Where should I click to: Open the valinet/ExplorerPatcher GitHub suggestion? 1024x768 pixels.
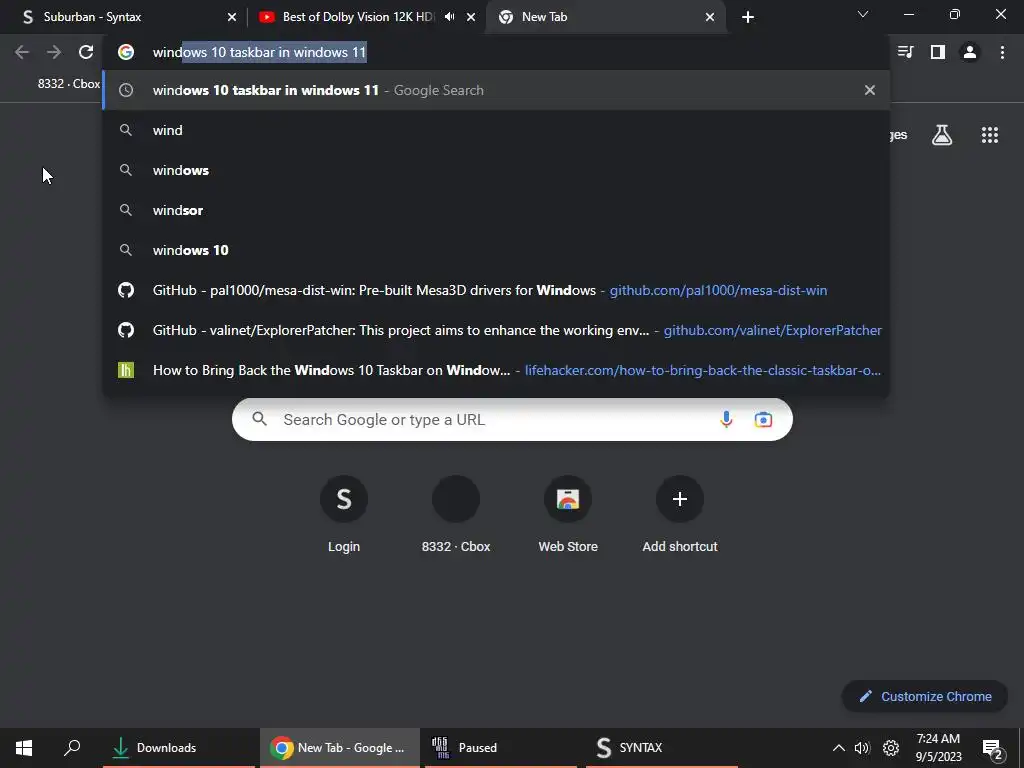(x=496, y=330)
